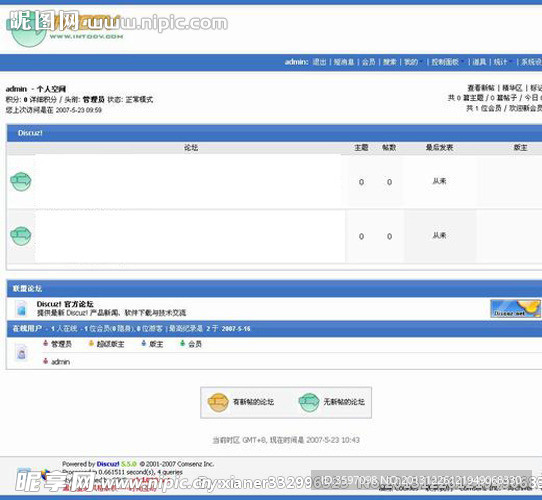Click the 在线用户 header text
The height and width of the screenshot is (500, 542).
pyautogui.click(x=27, y=328)
